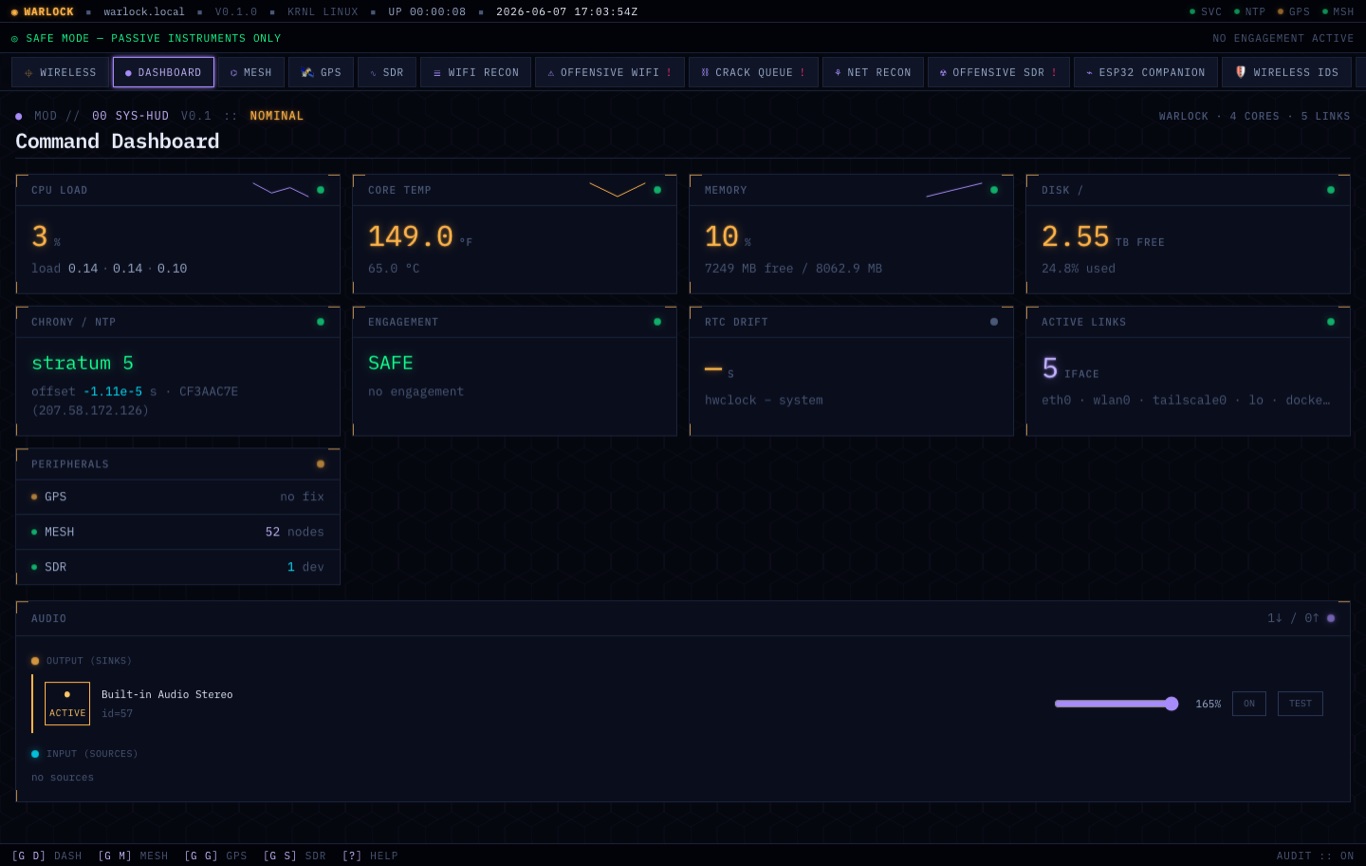The height and width of the screenshot is (866, 1366).
Task: Click the [G G] GPS shortcut
Action: tap(216, 856)
